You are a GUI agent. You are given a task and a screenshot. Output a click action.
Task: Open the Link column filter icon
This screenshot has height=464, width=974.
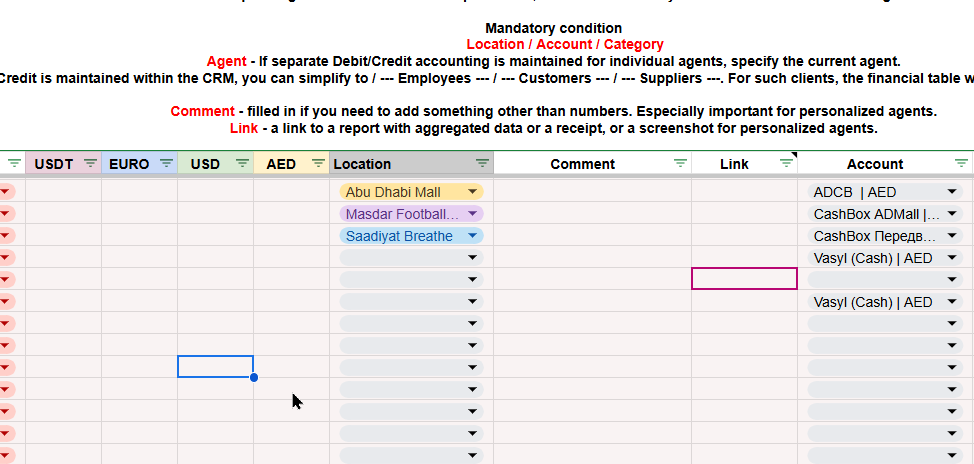[x=784, y=163]
